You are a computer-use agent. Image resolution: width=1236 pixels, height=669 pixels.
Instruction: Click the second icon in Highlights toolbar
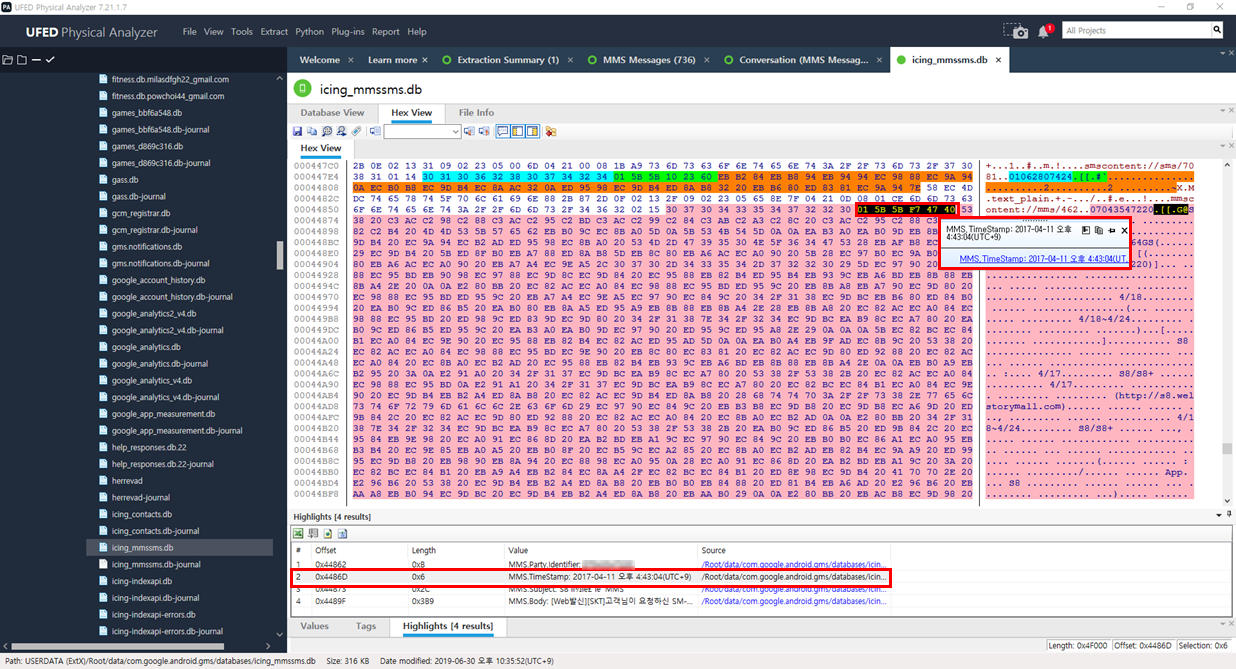click(x=312, y=533)
